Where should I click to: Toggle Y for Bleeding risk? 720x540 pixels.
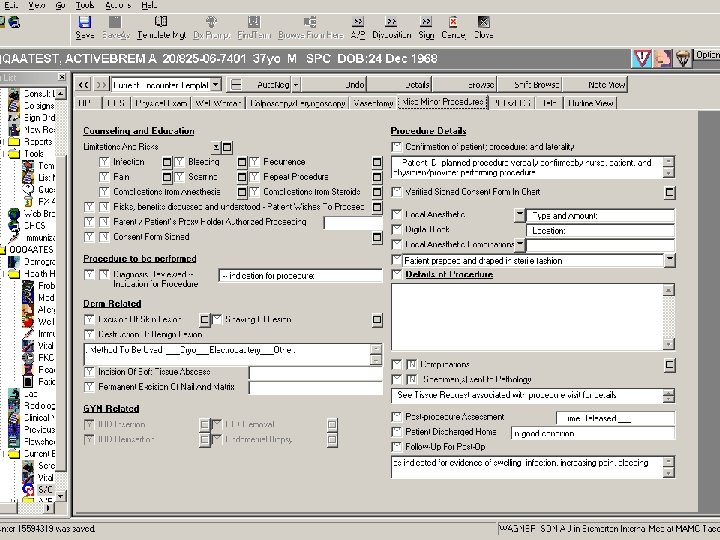(180, 162)
